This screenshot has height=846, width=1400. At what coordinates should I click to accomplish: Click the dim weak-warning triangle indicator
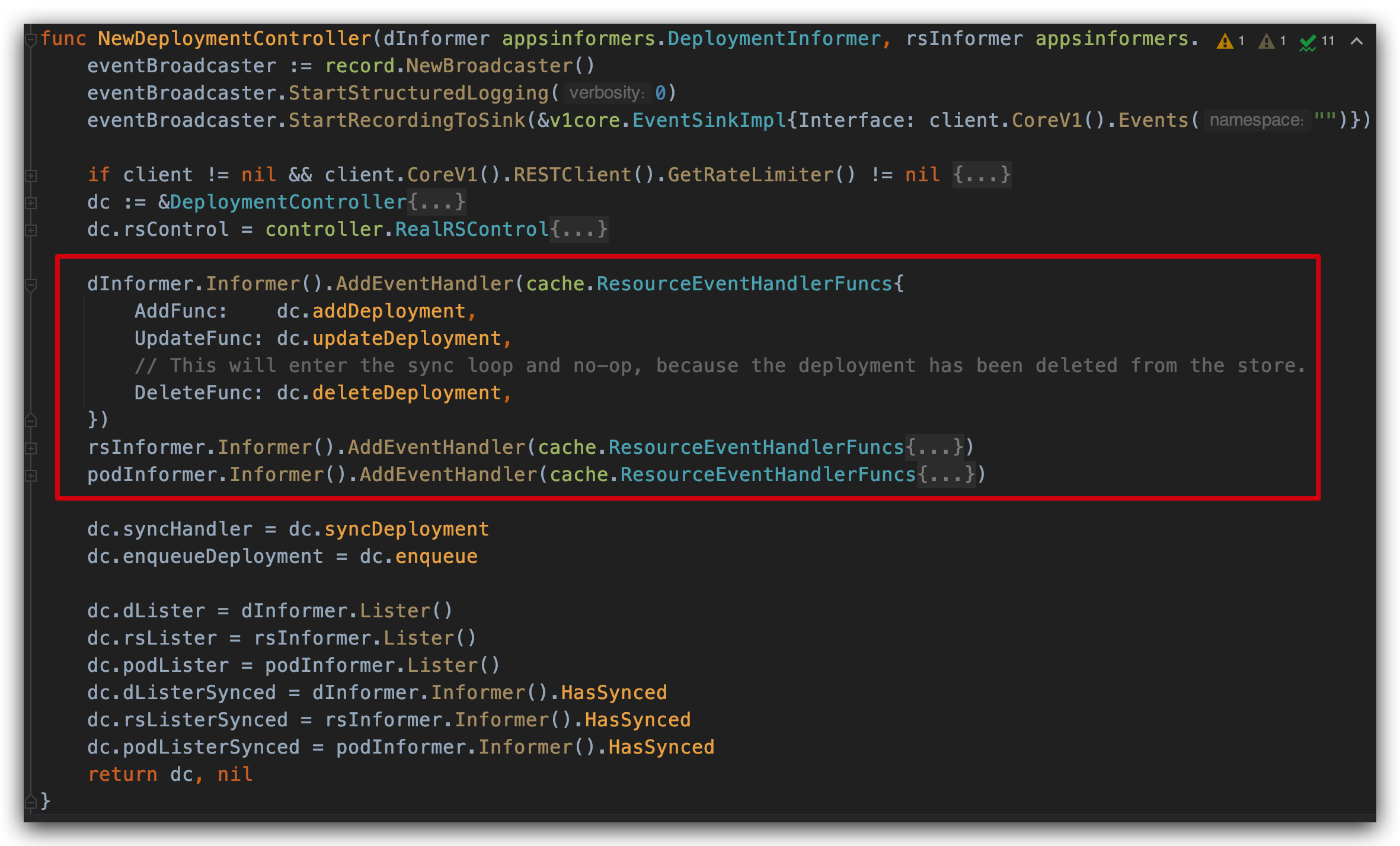coord(1266,41)
